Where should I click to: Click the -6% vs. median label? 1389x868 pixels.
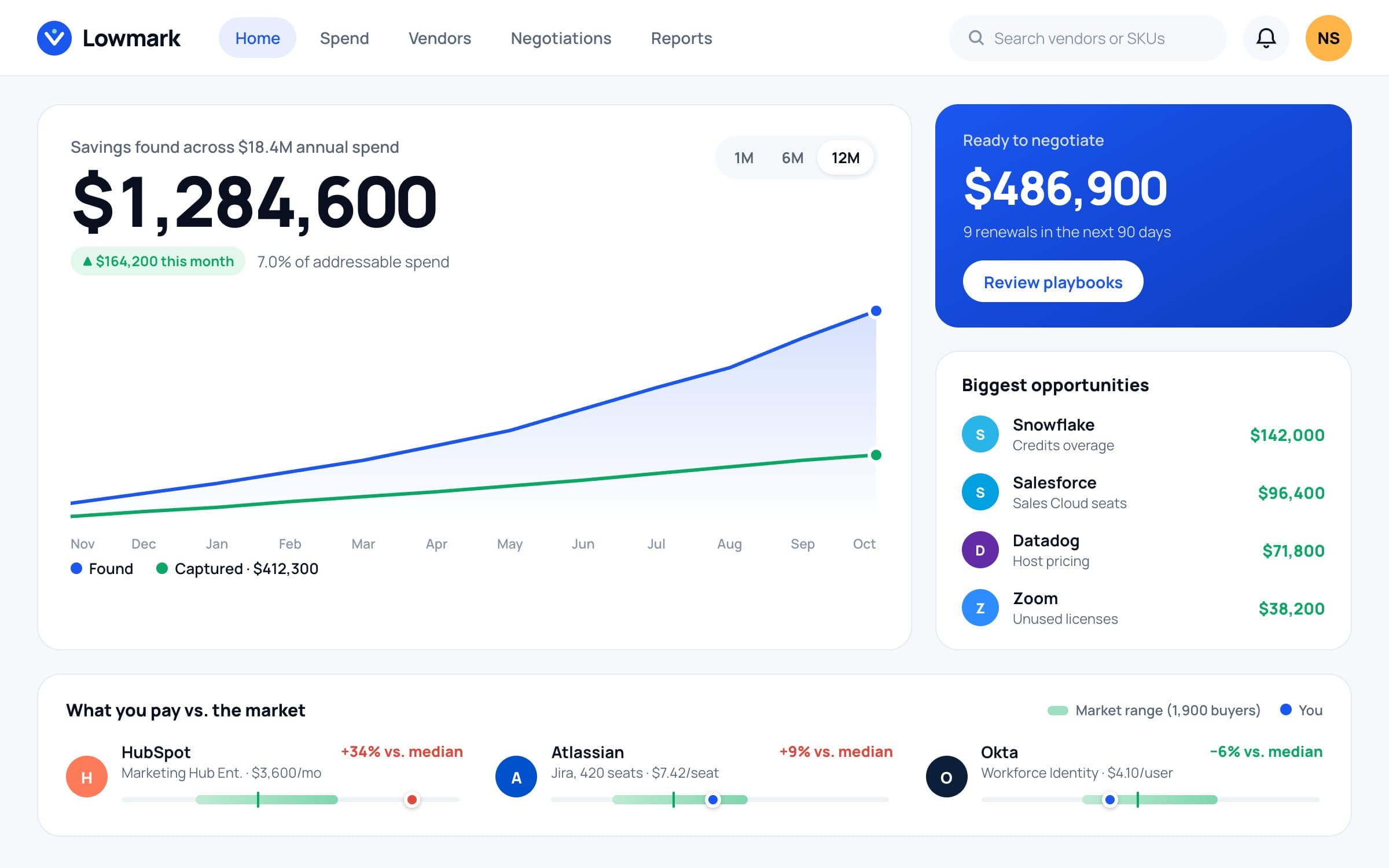[1266, 752]
